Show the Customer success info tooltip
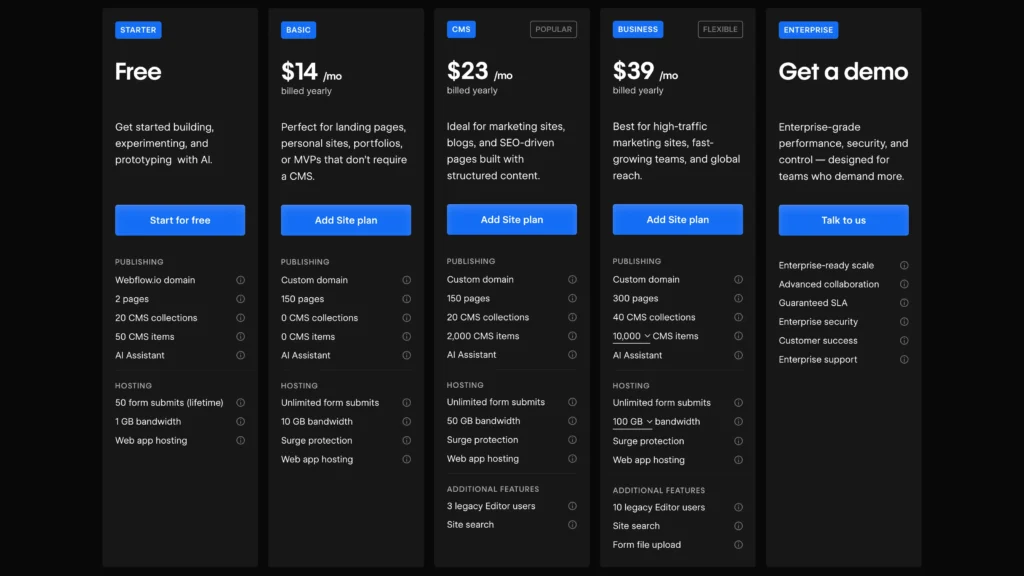Viewport: 1024px width, 576px height. (x=905, y=341)
